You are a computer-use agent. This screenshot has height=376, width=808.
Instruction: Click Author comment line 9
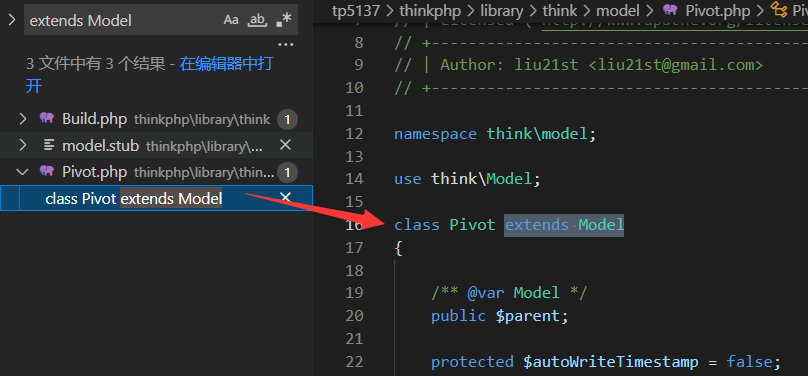click(579, 65)
